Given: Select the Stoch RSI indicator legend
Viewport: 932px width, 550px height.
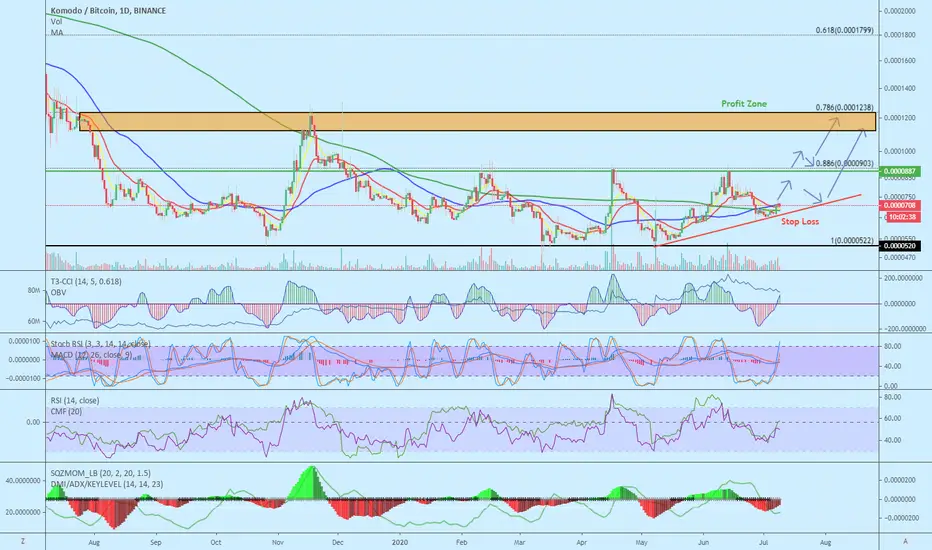Looking at the screenshot, I should [100, 344].
